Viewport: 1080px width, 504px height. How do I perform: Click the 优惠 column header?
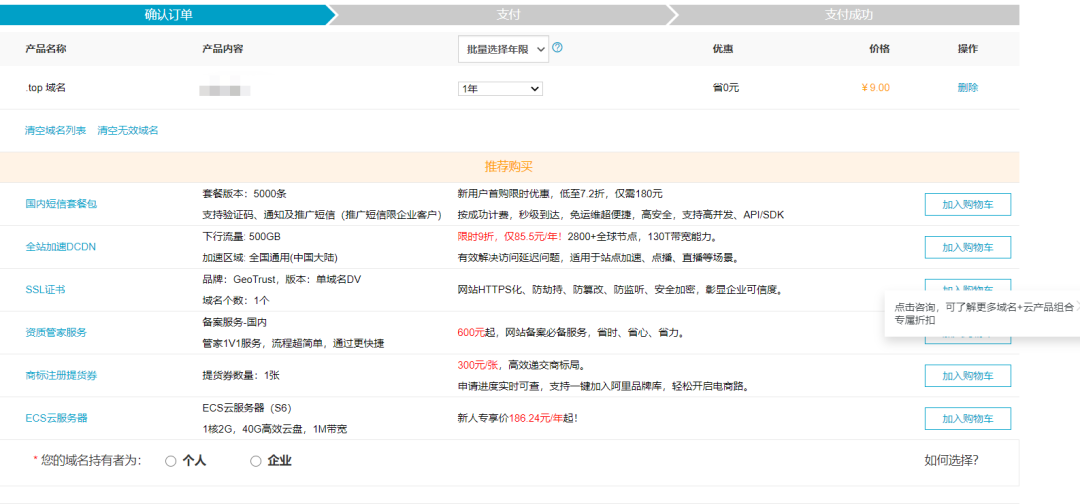tap(723, 49)
